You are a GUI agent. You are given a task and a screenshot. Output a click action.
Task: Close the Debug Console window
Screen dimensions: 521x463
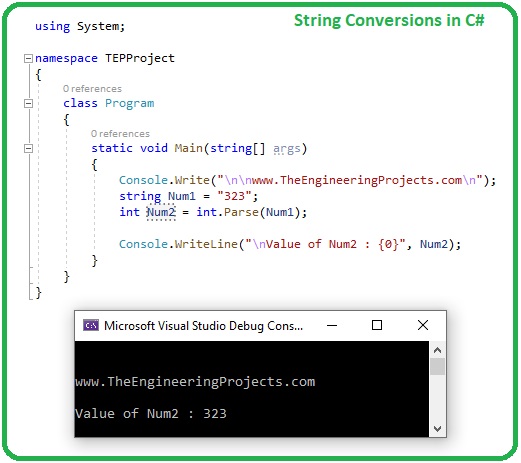[423, 325]
